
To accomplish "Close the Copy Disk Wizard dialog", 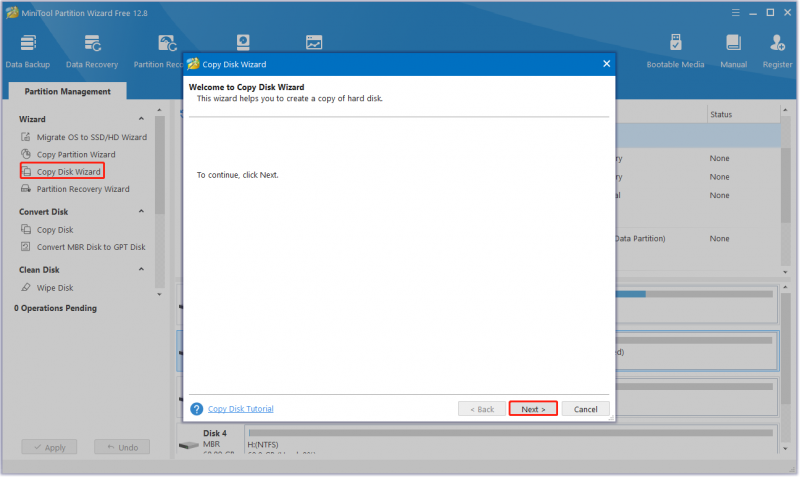I will pos(606,64).
